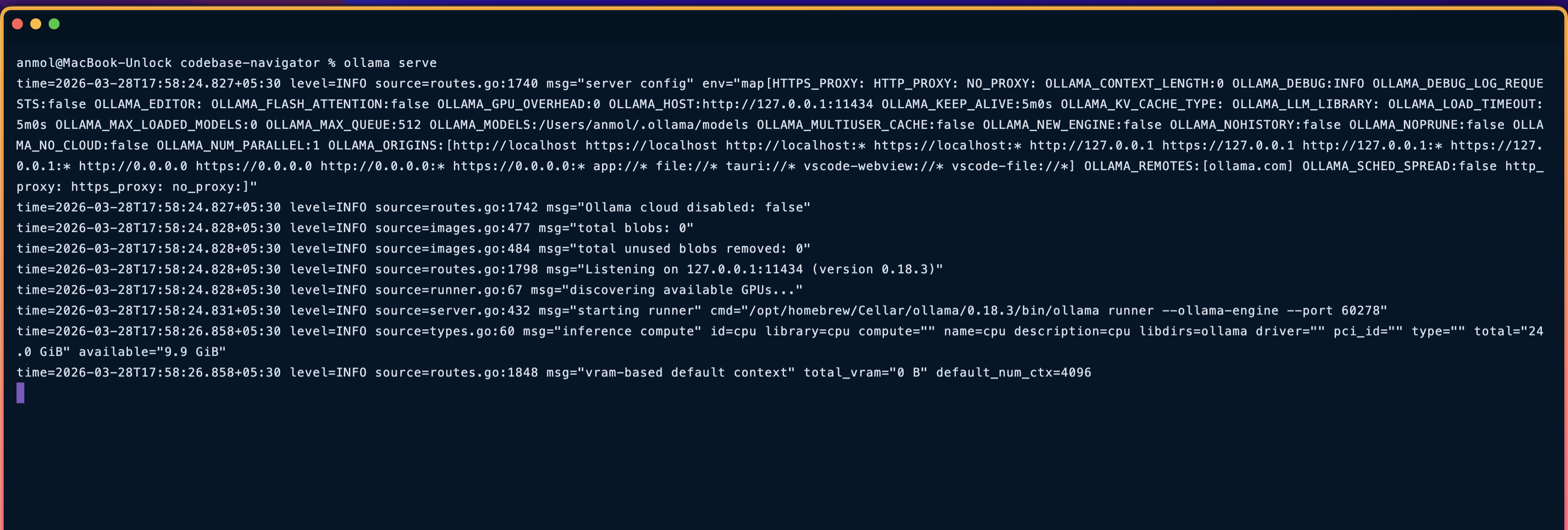The height and width of the screenshot is (530, 1568).
Task: Click the 'total blobs: 0' log message
Action: 630,228
